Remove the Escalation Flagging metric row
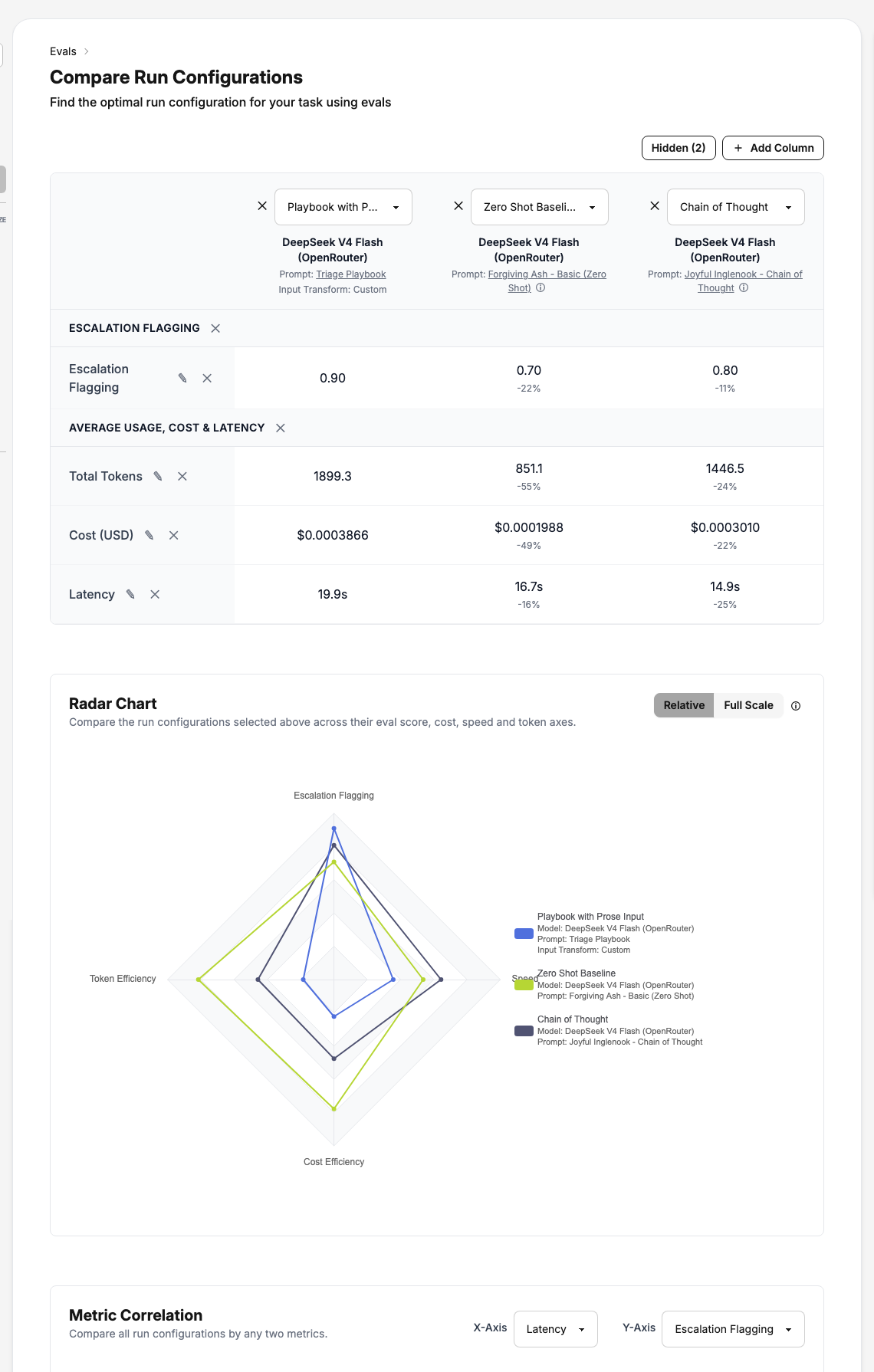This screenshot has height=1372, width=874. [207, 378]
